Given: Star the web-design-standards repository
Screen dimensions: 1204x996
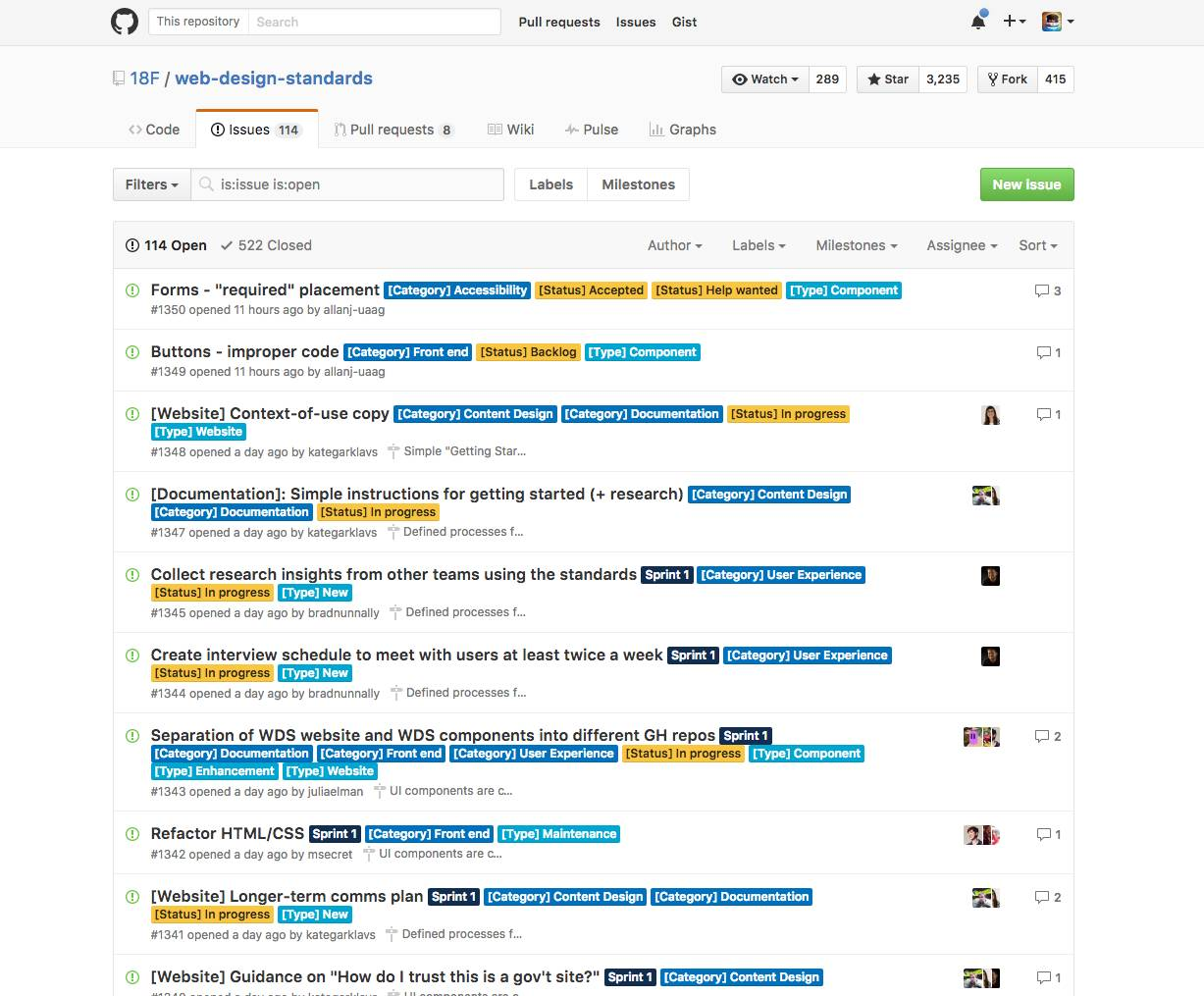Looking at the screenshot, I should pyautogui.click(x=887, y=79).
